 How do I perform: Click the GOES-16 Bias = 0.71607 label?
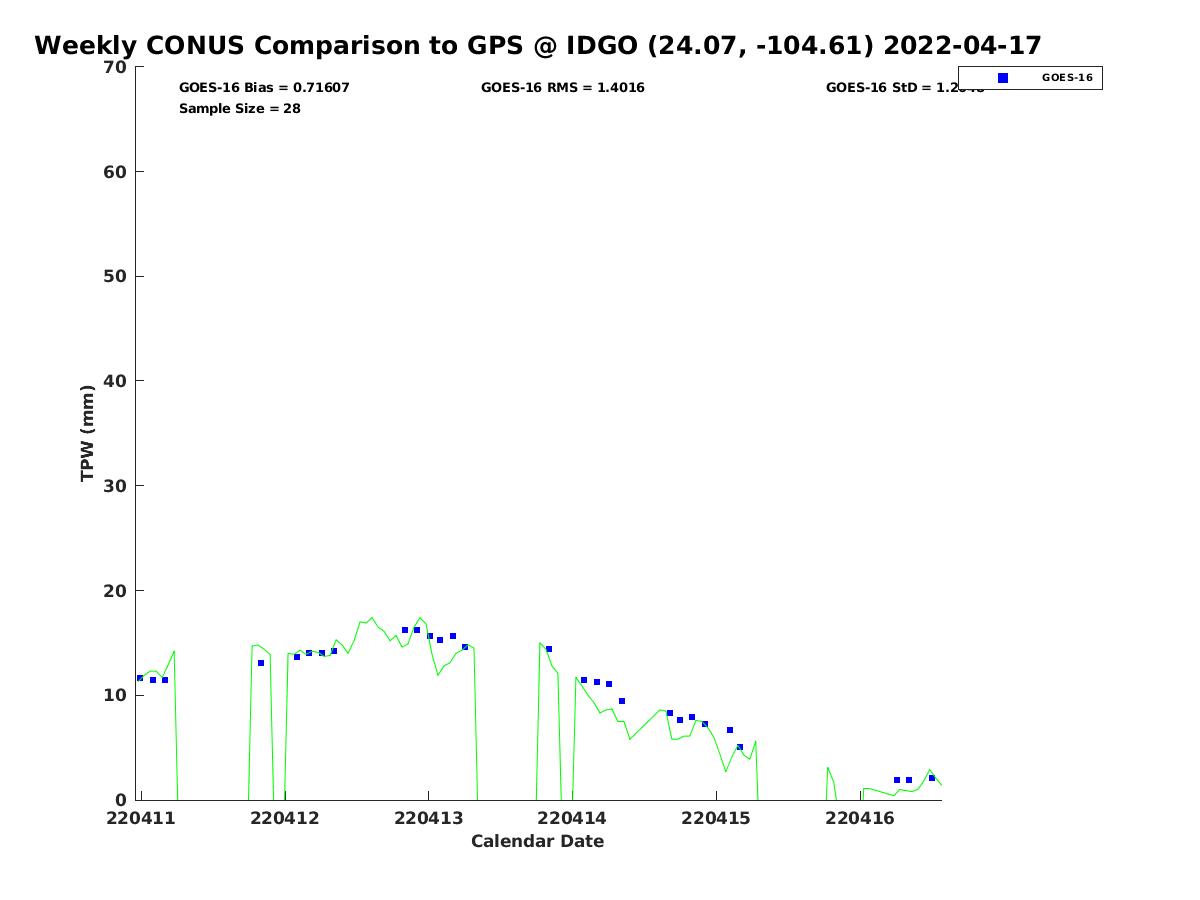[x=264, y=88]
